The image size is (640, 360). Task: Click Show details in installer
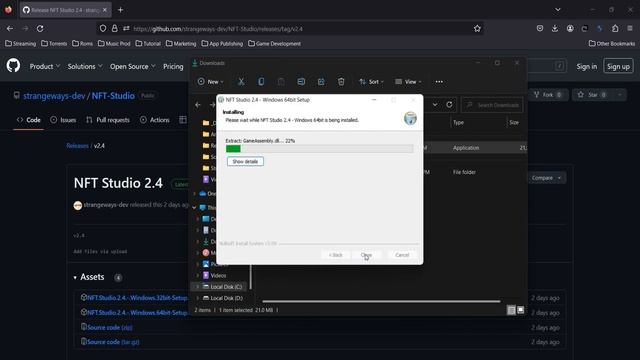point(245,162)
